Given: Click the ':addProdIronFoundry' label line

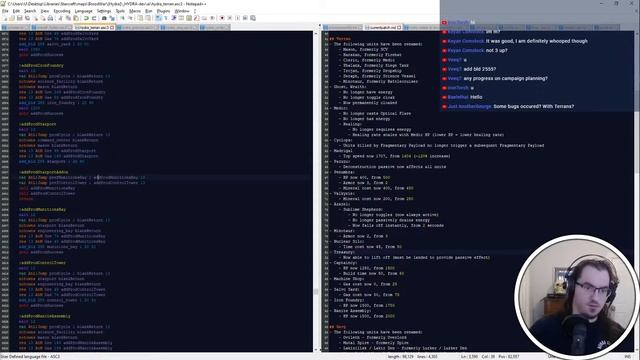Looking at the screenshot, I should click(41, 65).
